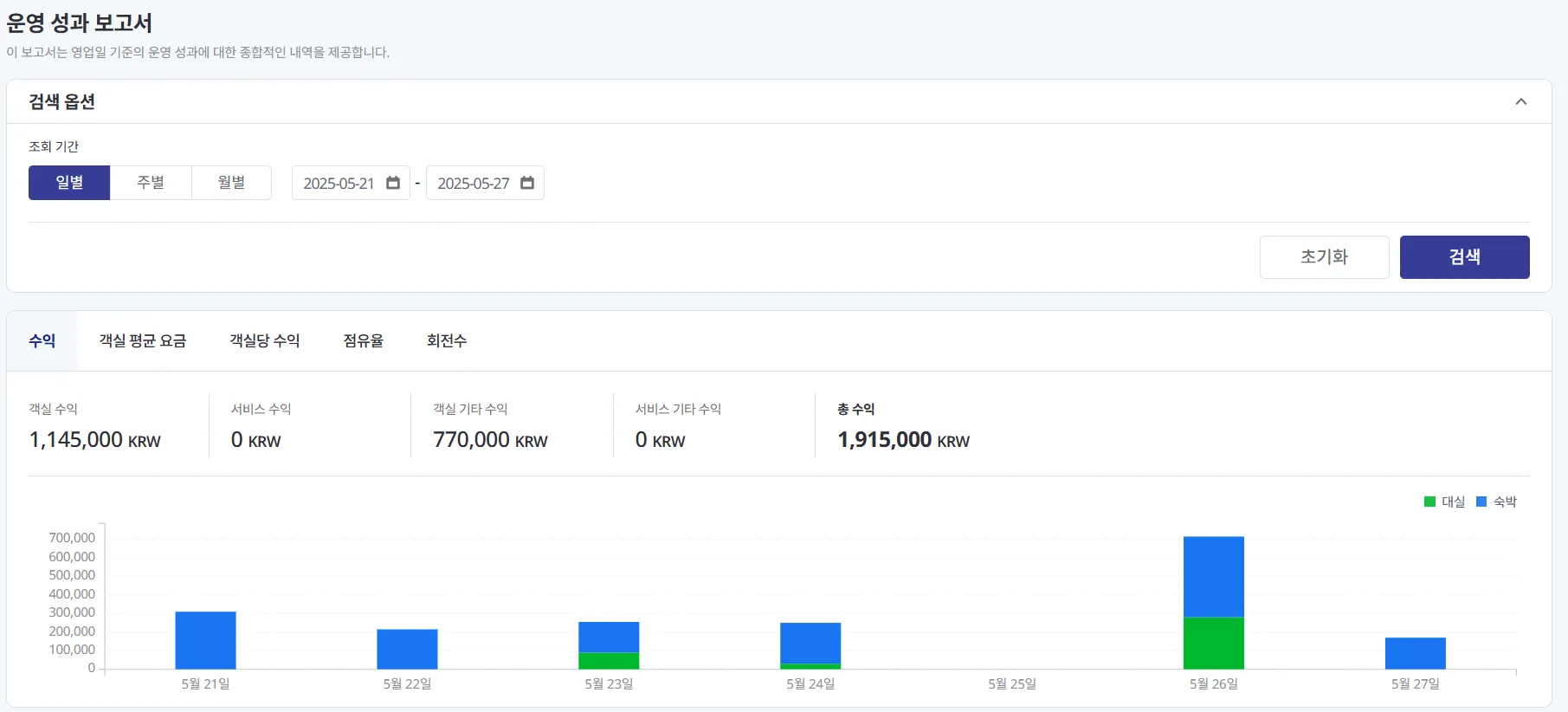Click the 검색 search button
The image size is (1568, 712).
[1465, 257]
